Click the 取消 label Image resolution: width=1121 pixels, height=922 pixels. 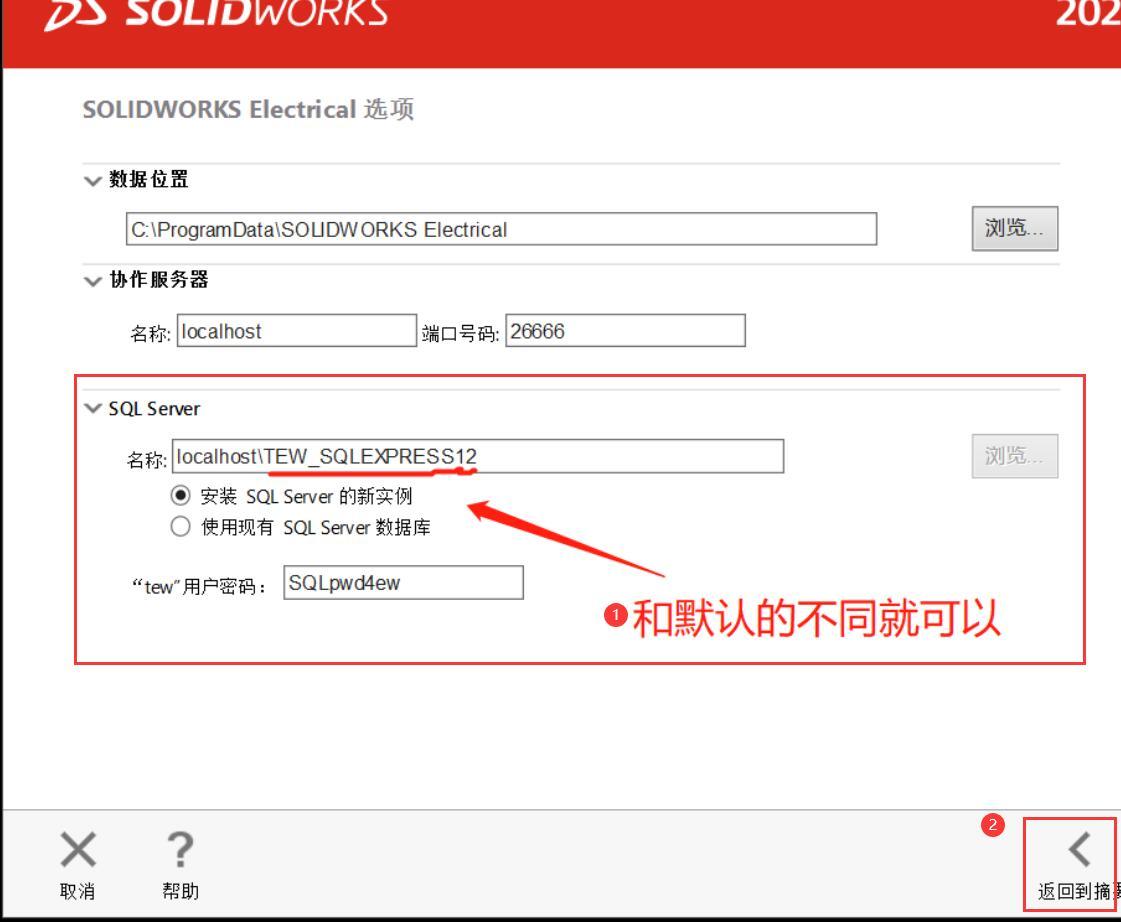pyautogui.click(x=77, y=891)
